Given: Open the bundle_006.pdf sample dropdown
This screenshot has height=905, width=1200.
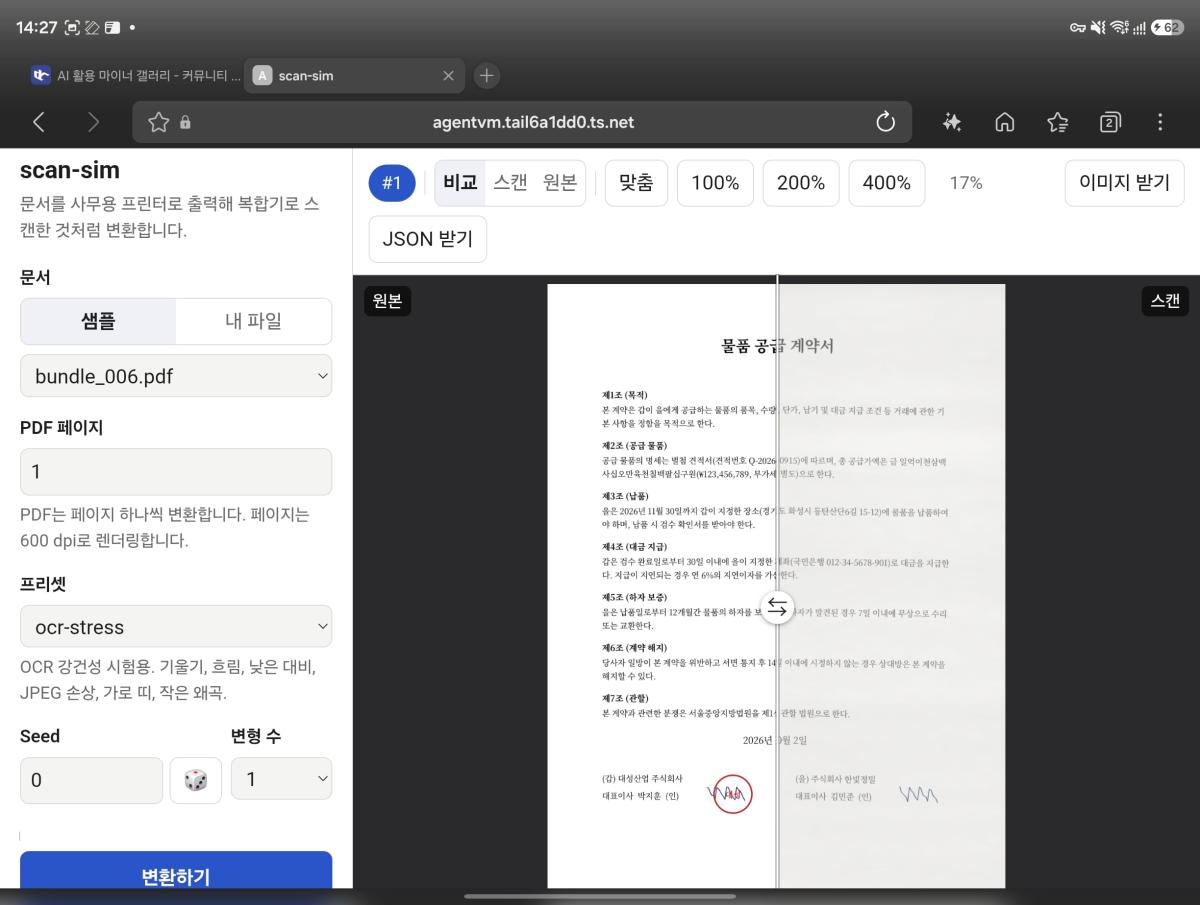Looking at the screenshot, I should pos(176,376).
